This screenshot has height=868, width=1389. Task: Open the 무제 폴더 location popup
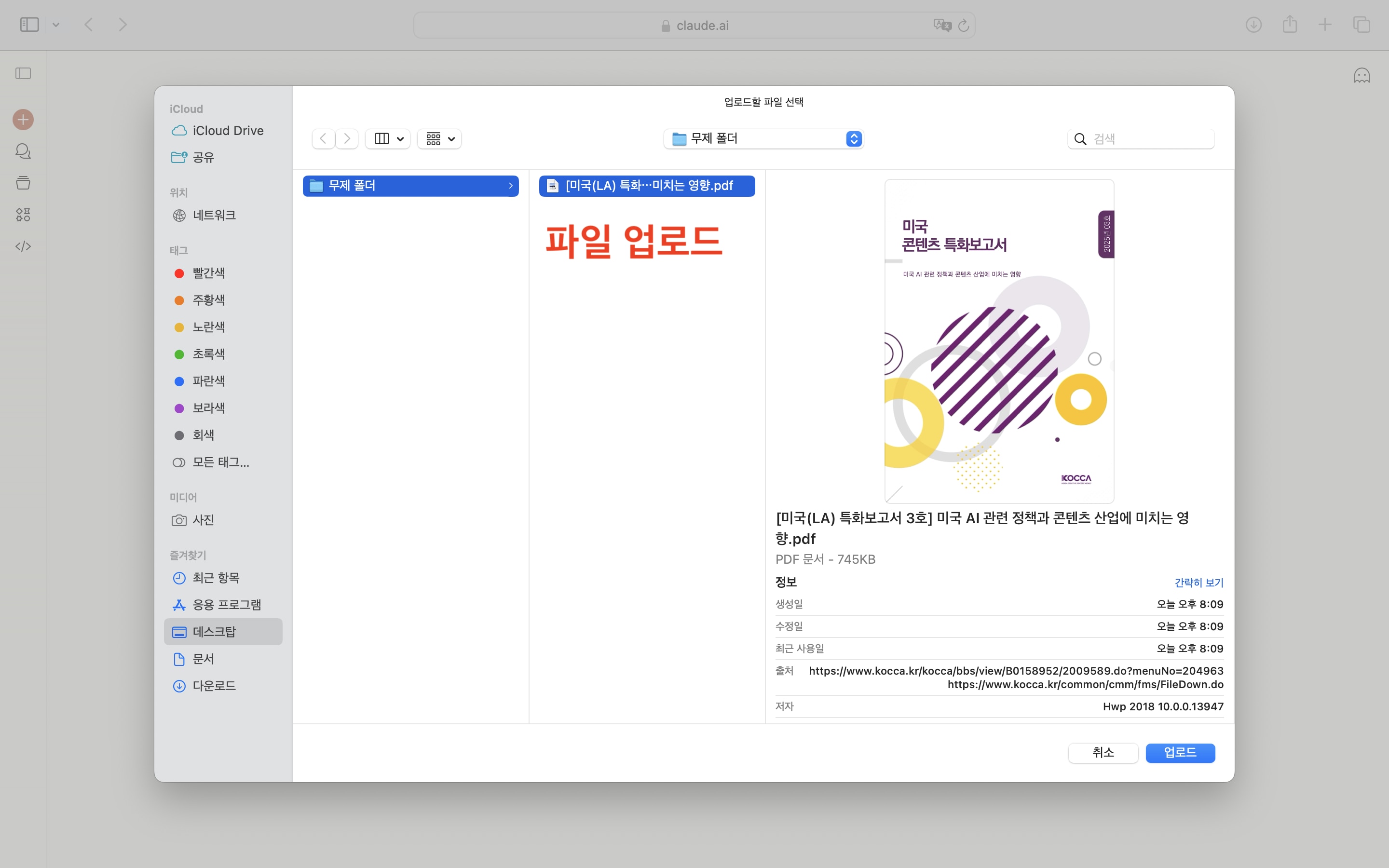click(763, 138)
